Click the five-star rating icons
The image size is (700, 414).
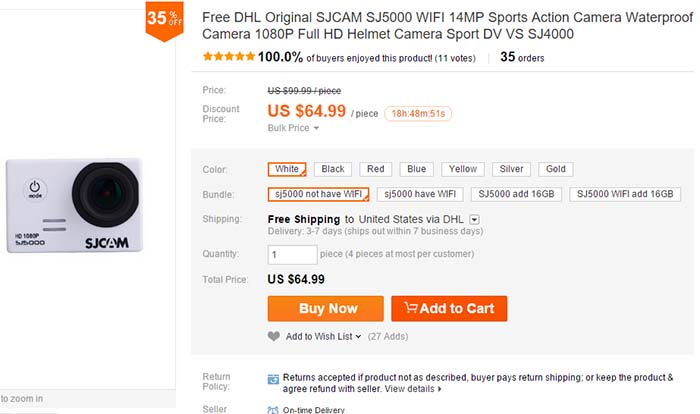point(228,57)
